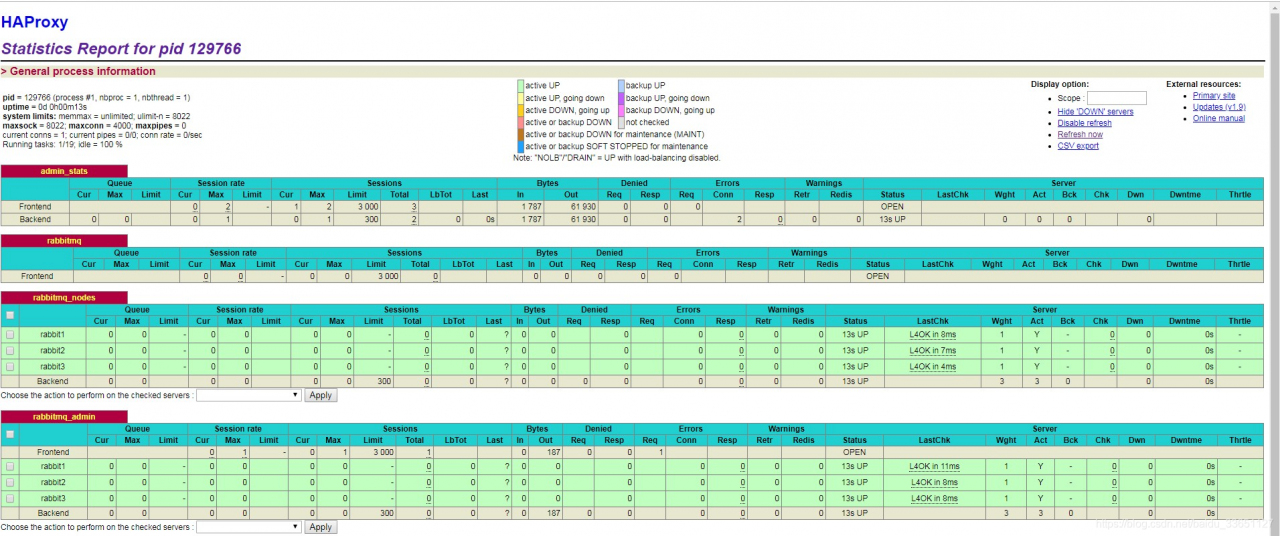Open the Online manual link

click(1218, 118)
